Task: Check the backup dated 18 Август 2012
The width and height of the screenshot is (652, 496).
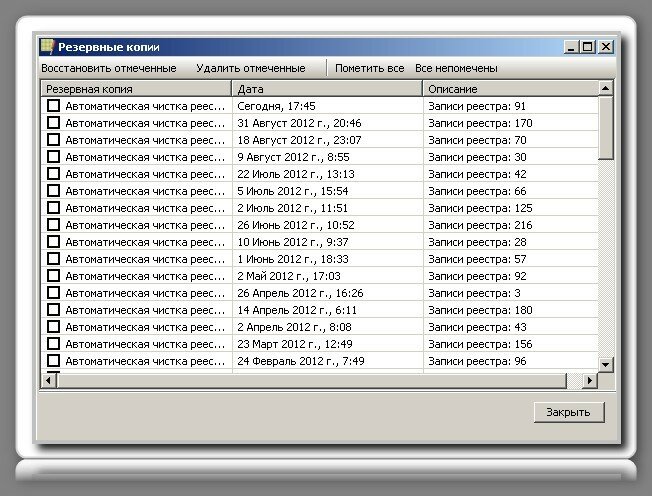Action: (x=53, y=140)
